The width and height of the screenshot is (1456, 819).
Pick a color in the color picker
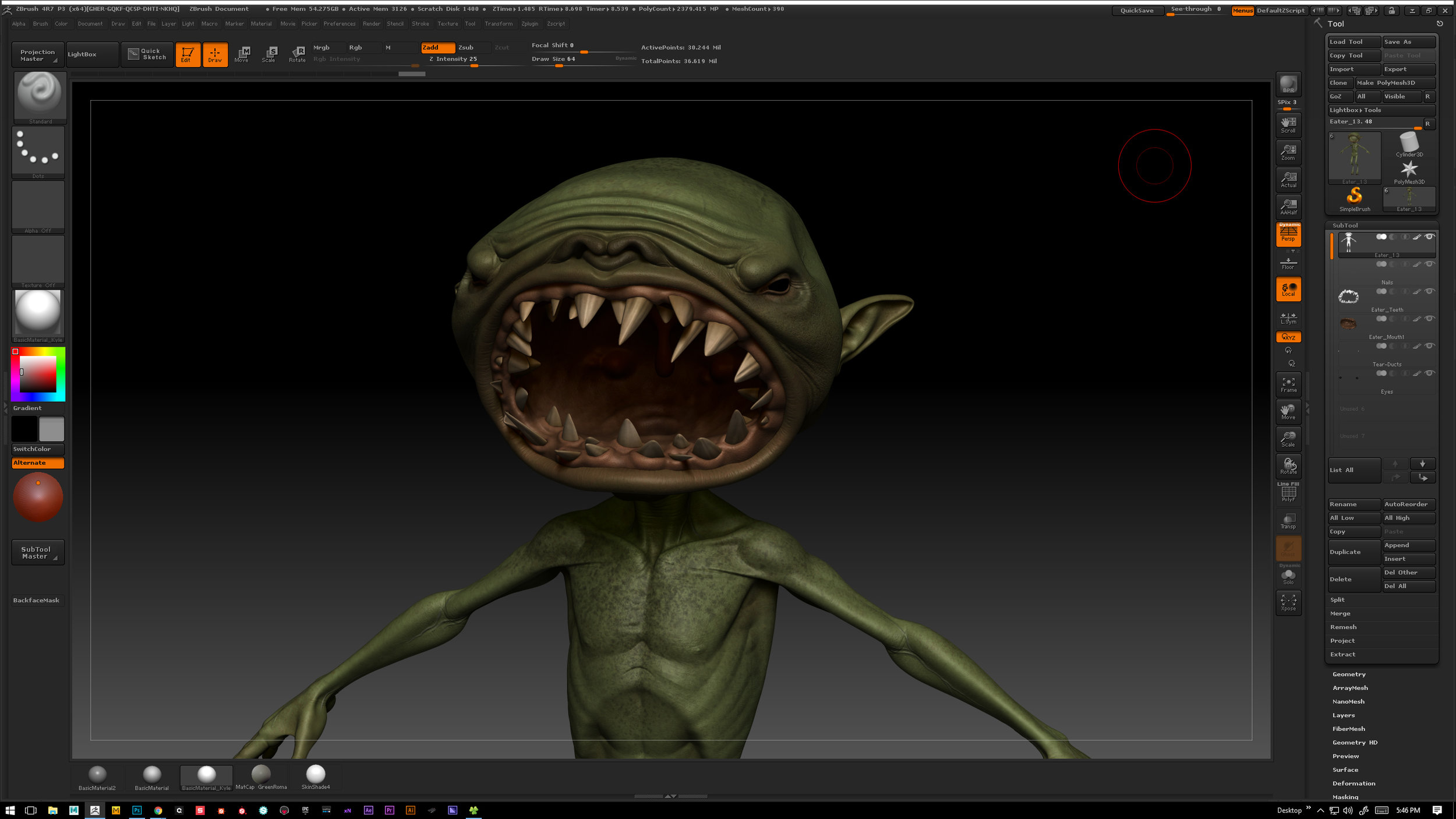click(38, 374)
